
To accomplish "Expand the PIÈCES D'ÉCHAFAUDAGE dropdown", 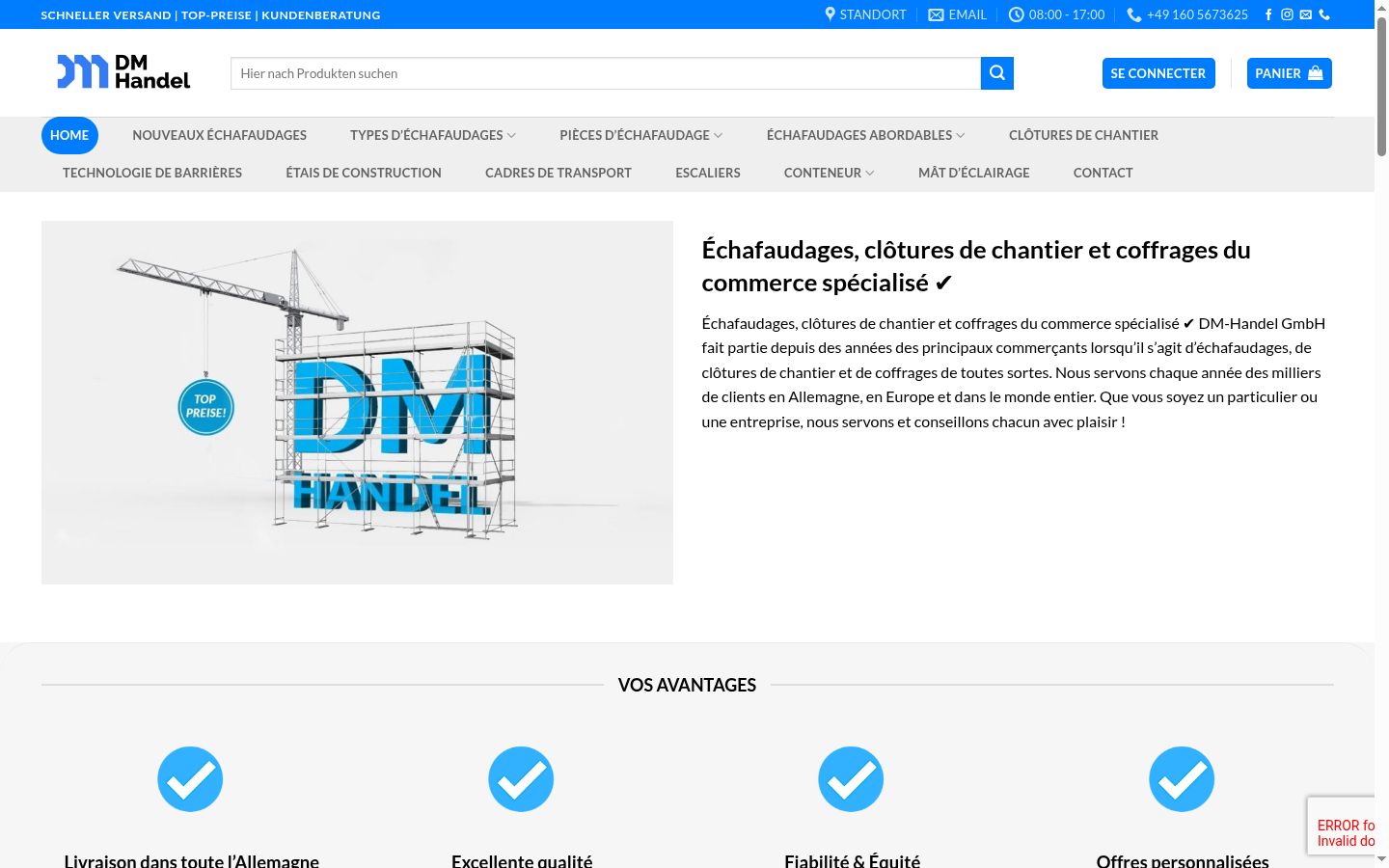I will pyautogui.click(x=640, y=135).
